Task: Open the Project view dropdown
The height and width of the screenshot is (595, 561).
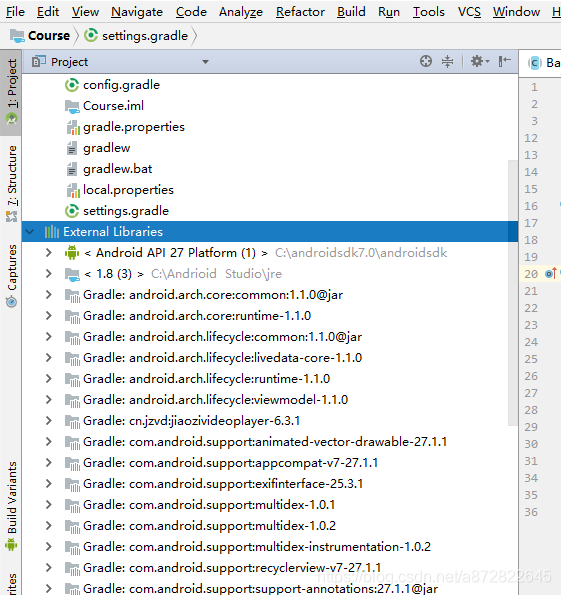Action: [x=205, y=62]
